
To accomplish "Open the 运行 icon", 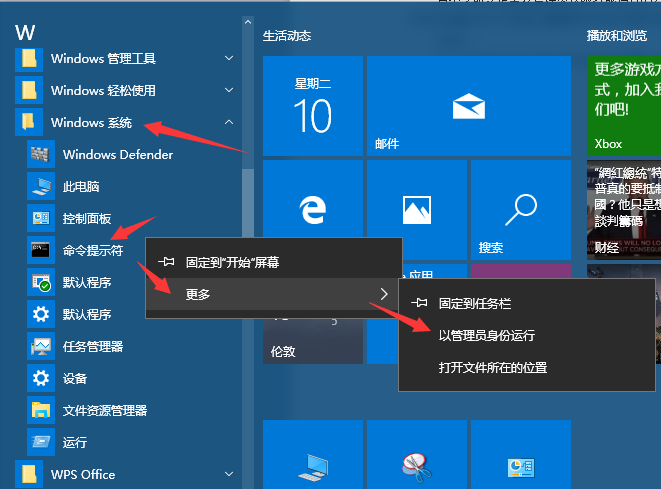I will coord(41,443).
